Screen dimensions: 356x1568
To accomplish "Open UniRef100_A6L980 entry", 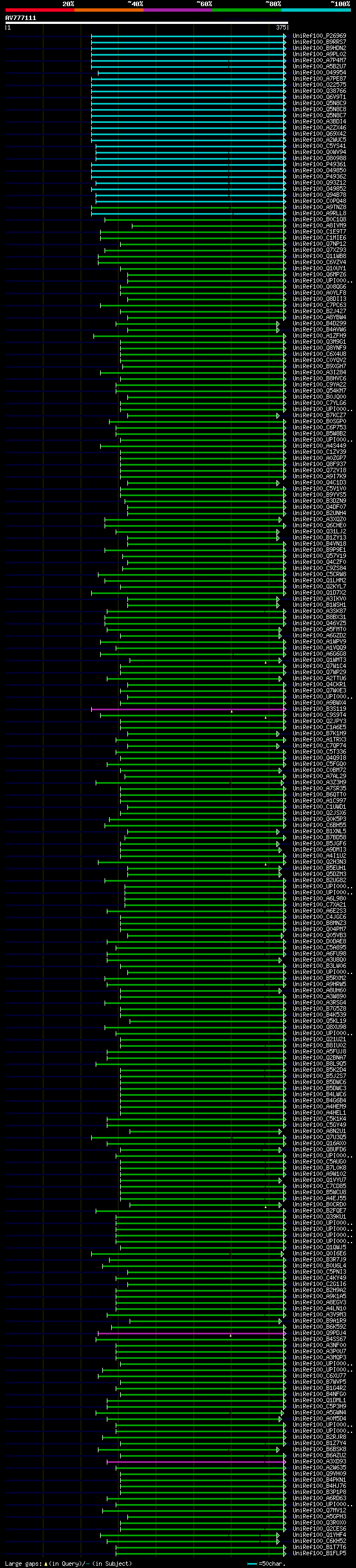I will (x=319, y=898).
